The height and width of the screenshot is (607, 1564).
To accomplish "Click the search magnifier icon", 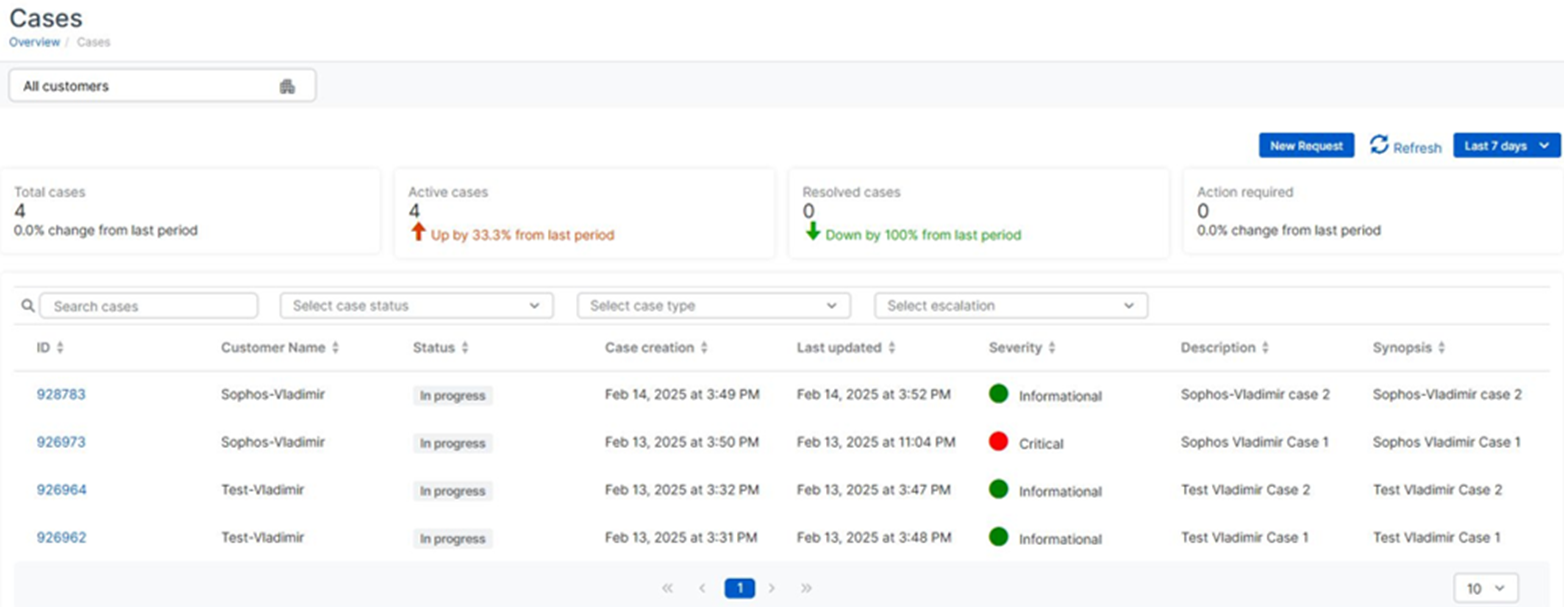I will click(28, 306).
